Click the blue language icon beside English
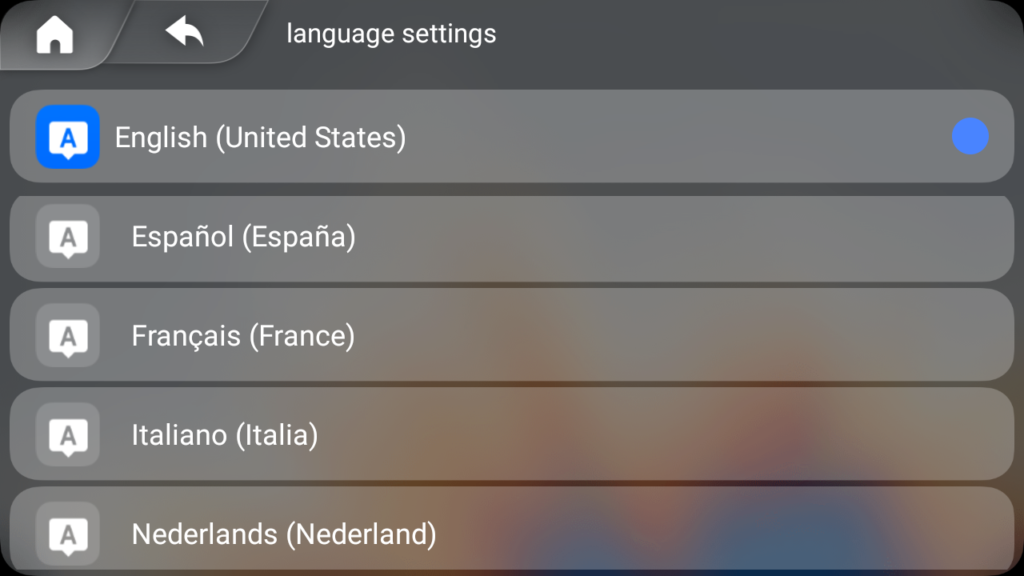 tap(68, 137)
